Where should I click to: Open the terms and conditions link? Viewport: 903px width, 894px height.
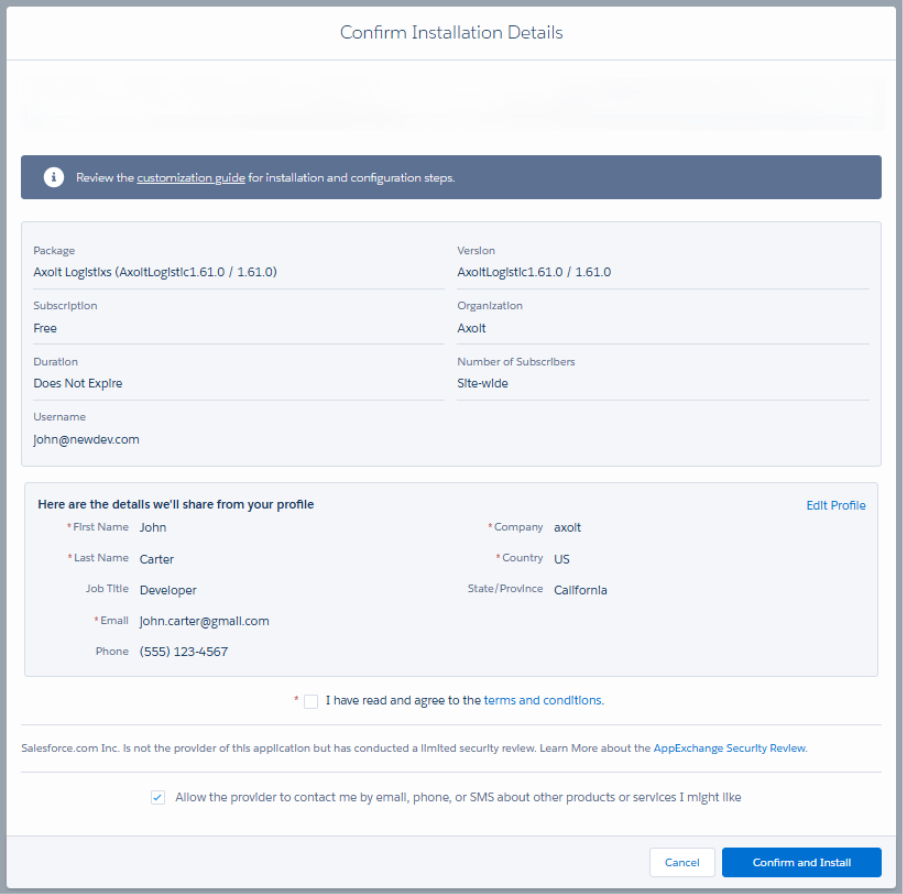pos(543,701)
